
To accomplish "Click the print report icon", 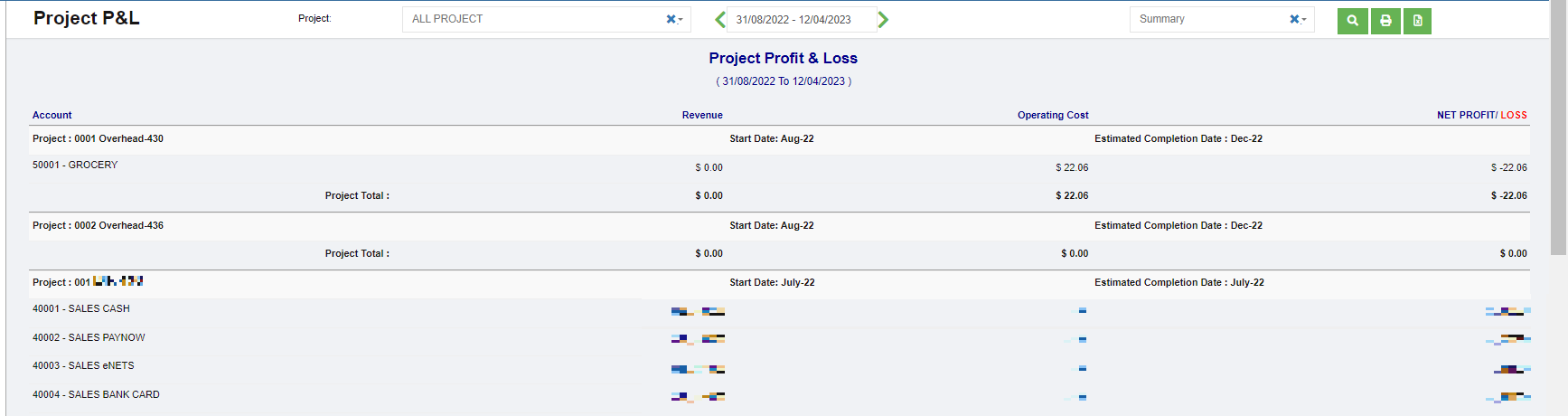I will coord(1385,21).
